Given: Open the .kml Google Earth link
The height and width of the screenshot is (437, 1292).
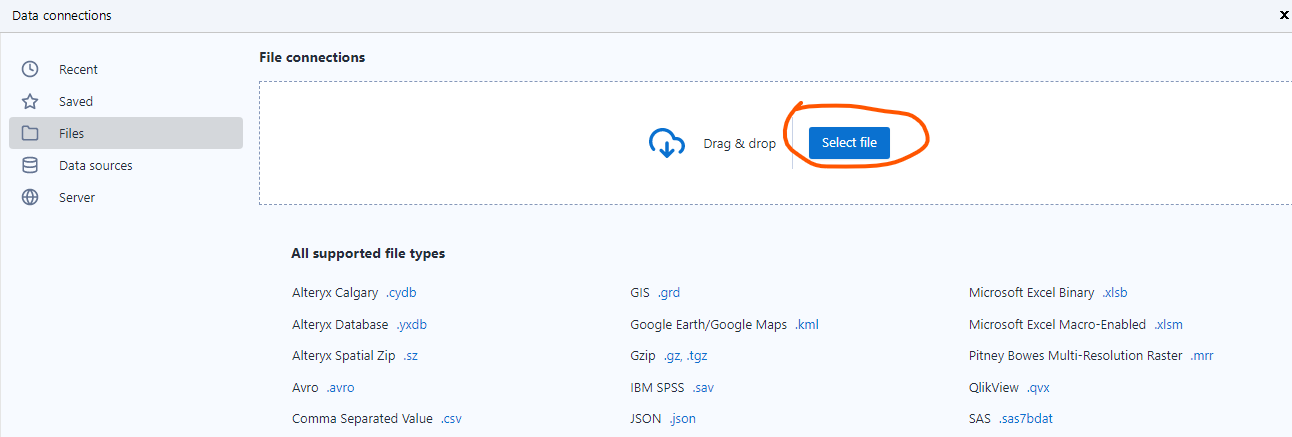Looking at the screenshot, I should tap(807, 325).
